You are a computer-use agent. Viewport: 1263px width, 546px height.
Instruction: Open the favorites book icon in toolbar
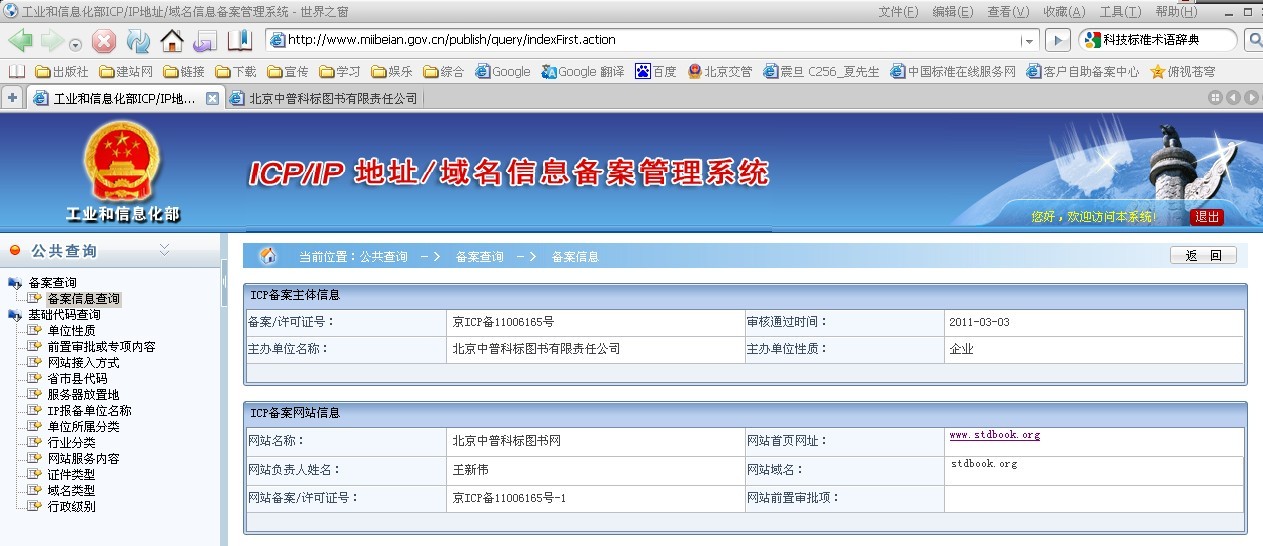tap(240, 41)
